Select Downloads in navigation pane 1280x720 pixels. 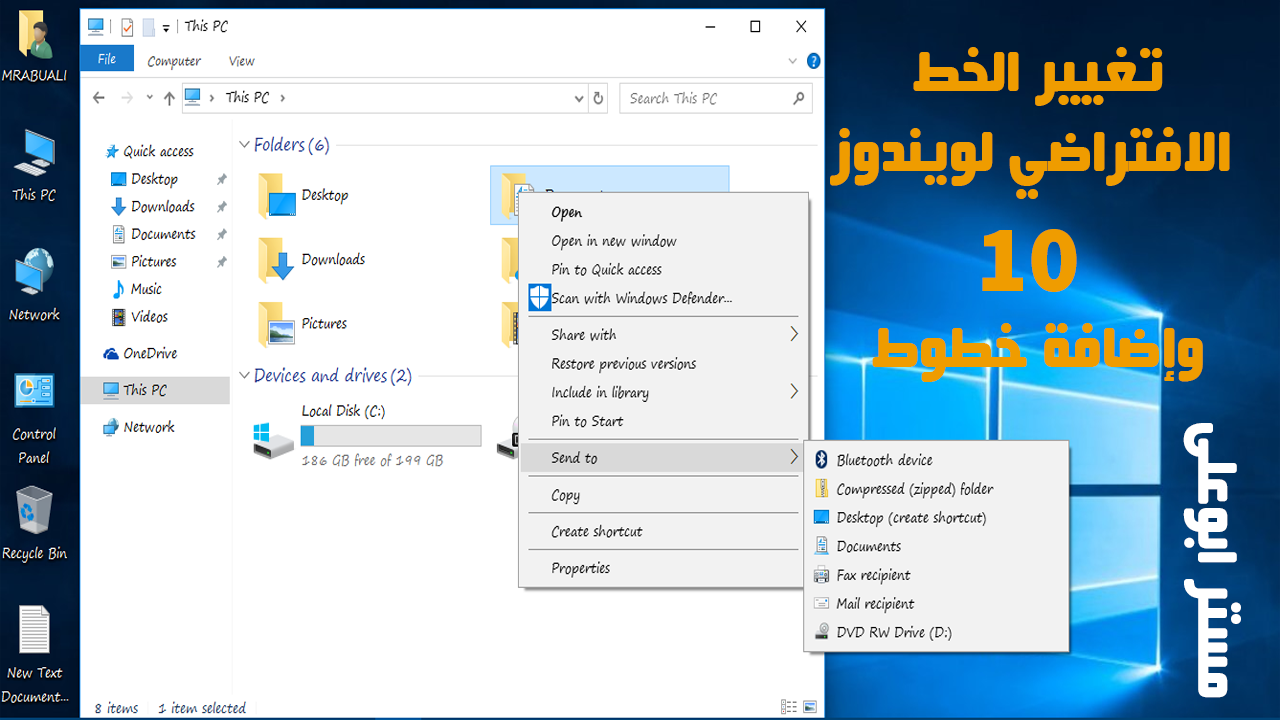point(153,206)
